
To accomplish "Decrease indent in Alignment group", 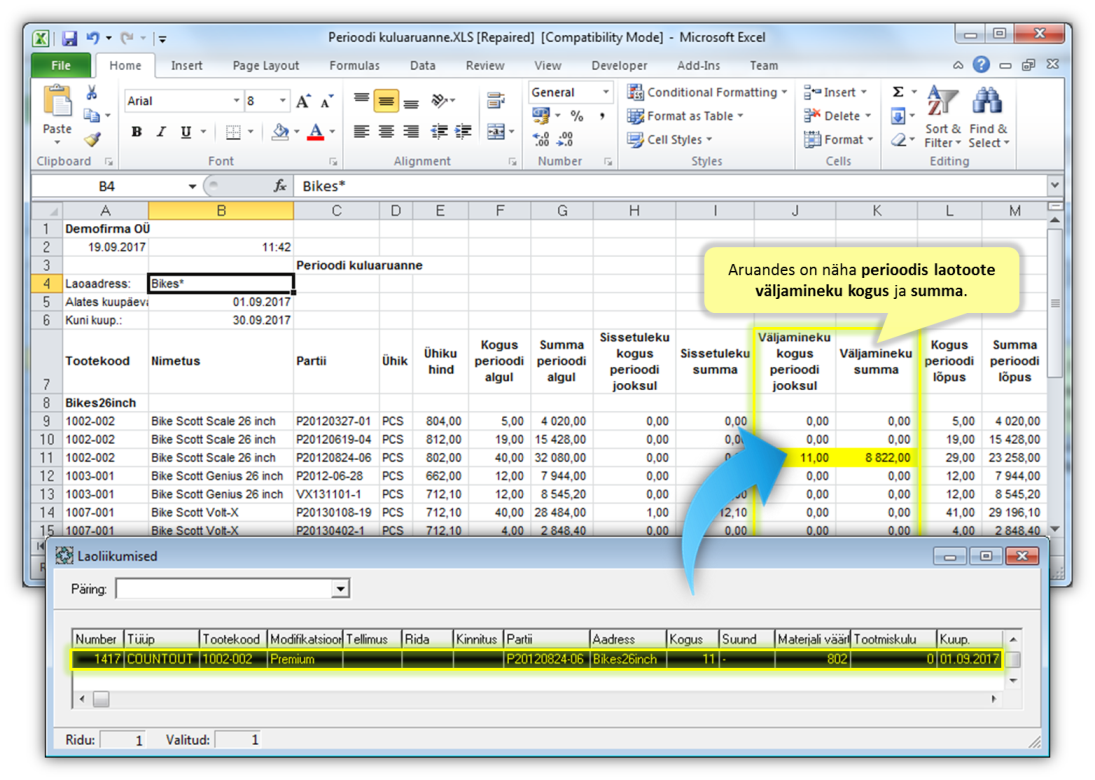I will (x=439, y=131).
